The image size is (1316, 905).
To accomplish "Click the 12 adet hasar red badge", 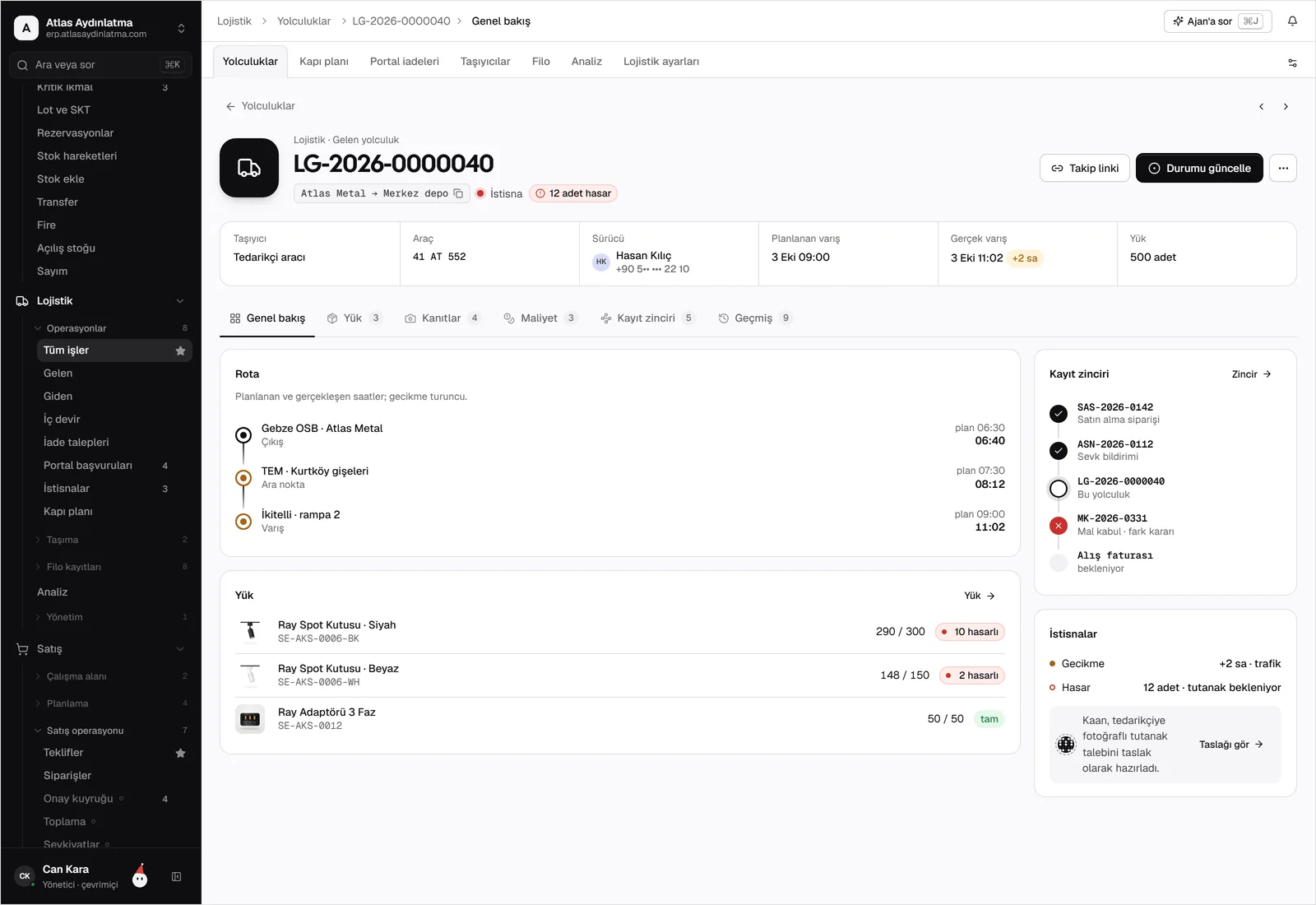I will point(573,193).
